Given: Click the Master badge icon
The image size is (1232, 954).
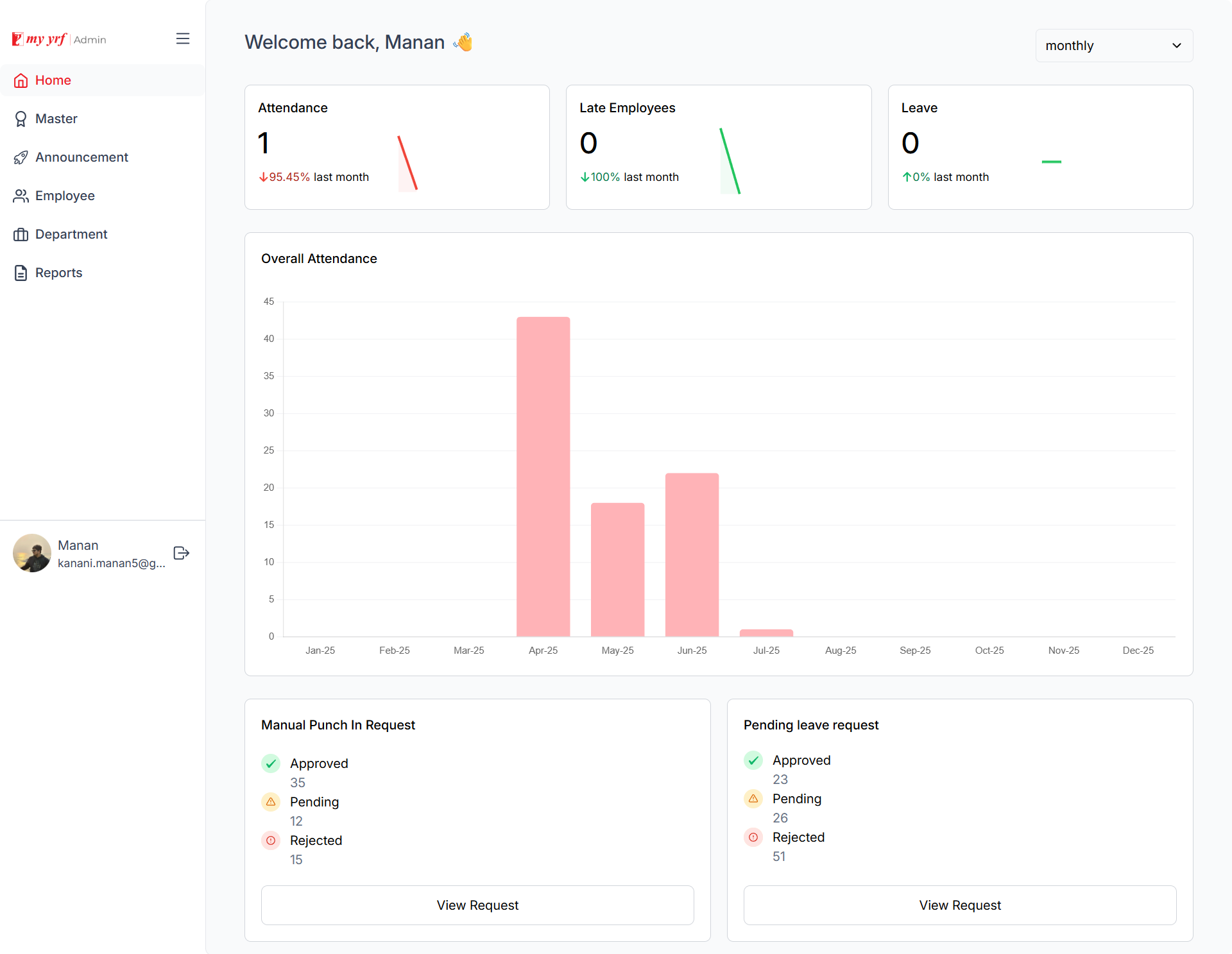Looking at the screenshot, I should pos(21,119).
